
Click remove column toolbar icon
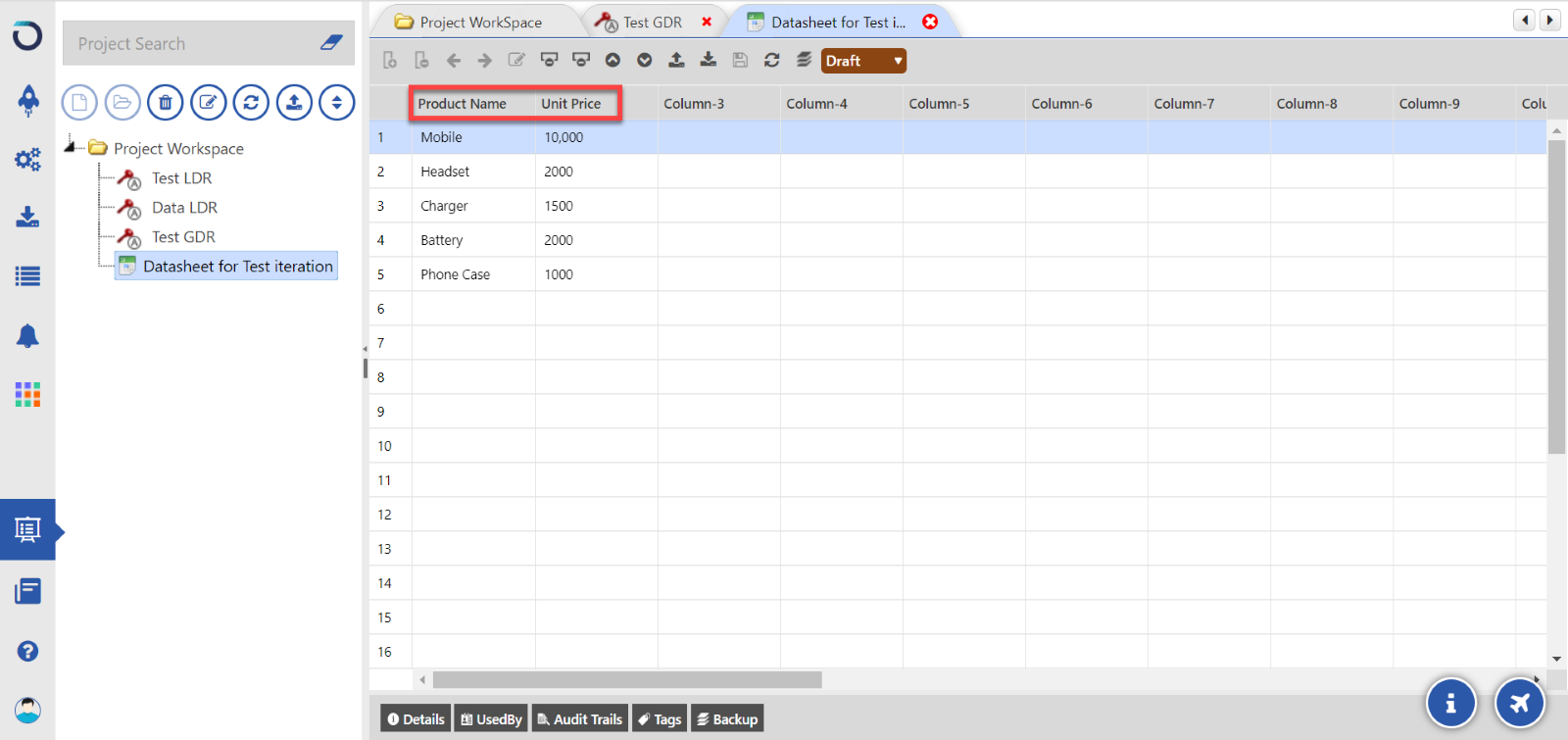421,61
